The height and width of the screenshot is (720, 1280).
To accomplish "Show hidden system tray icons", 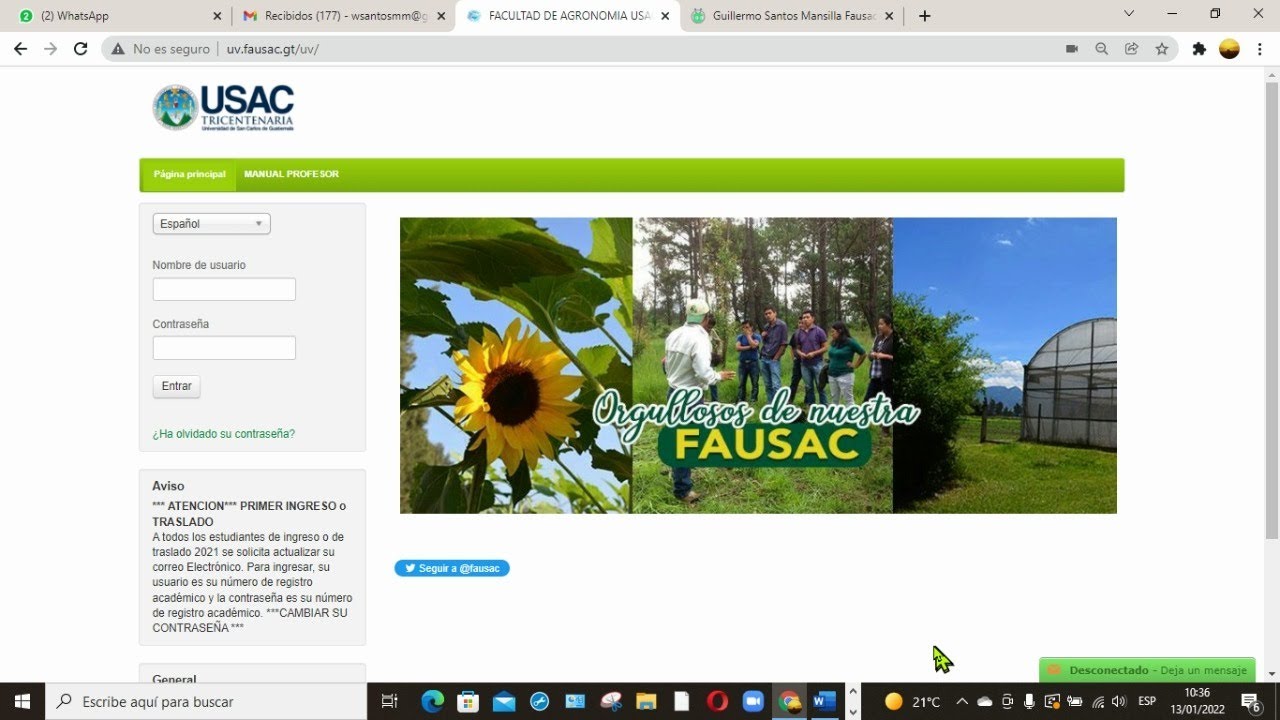I will (962, 701).
